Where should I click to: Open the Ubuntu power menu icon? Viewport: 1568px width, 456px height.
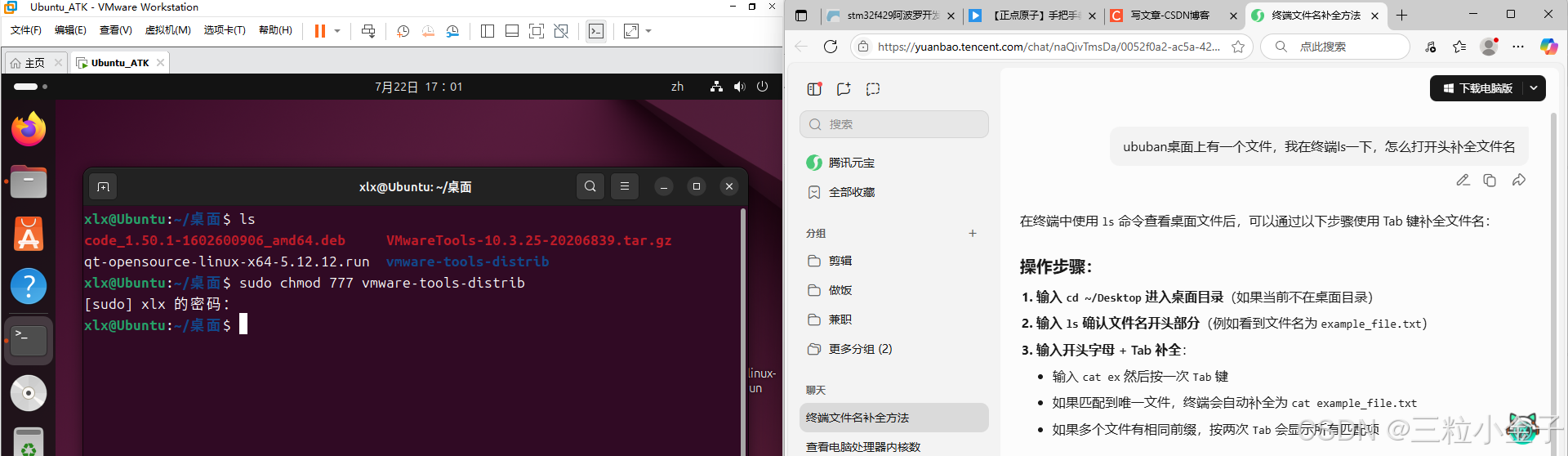coord(762,87)
